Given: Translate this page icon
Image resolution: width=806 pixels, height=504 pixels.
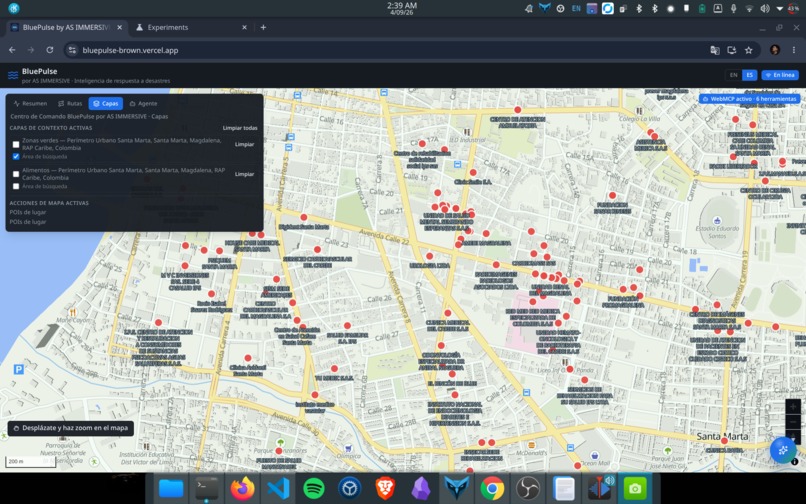Looking at the screenshot, I should click(x=715, y=50).
